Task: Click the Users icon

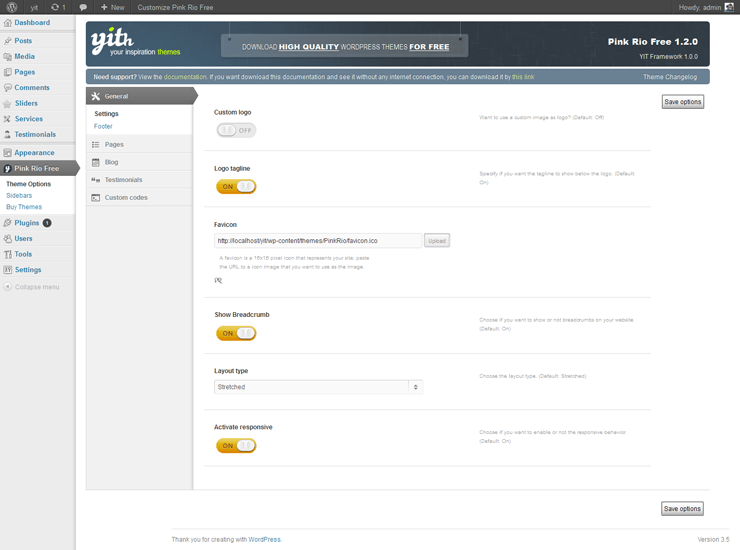Action: 8,238
